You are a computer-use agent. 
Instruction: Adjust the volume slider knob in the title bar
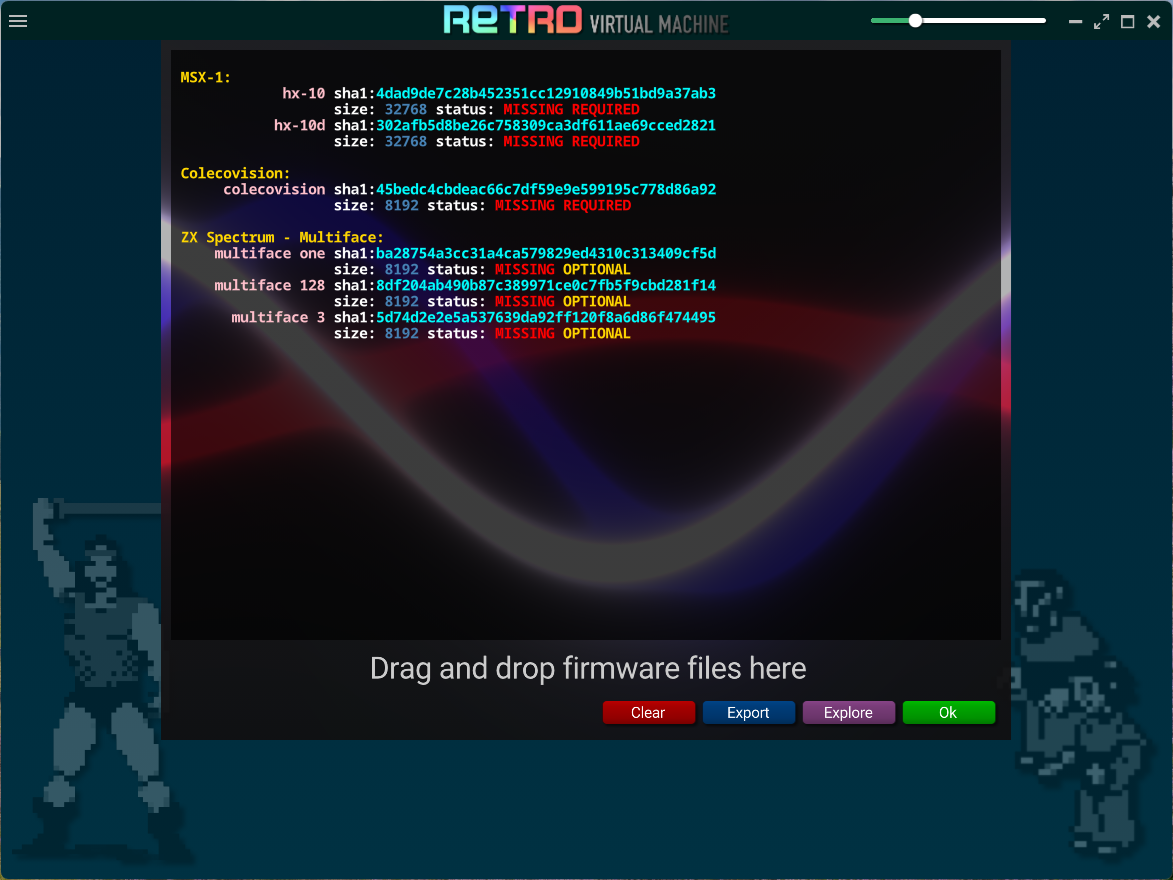[915, 21]
